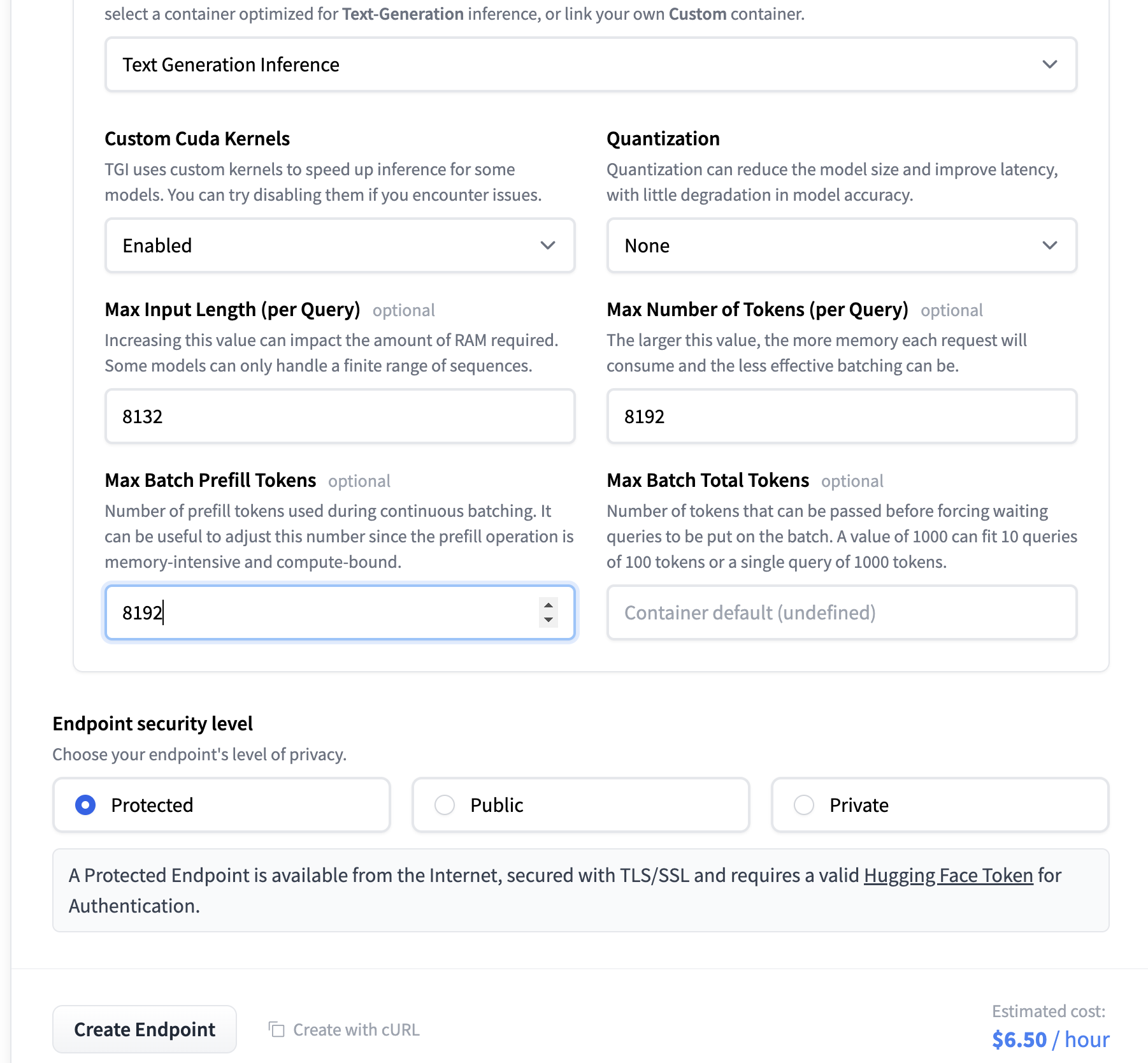Image resolution: width=1148 pixels, height=1063 pixels.
Task: Click the $6.50 / hour estimated cost
Action: coord(1050,1039)
